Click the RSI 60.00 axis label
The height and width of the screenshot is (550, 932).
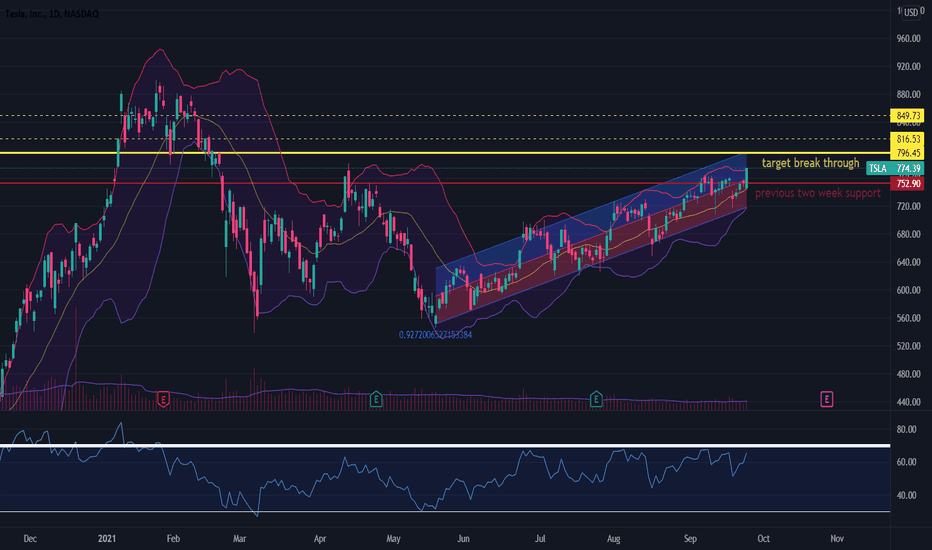pyautogui.click(x=906, y=462)
